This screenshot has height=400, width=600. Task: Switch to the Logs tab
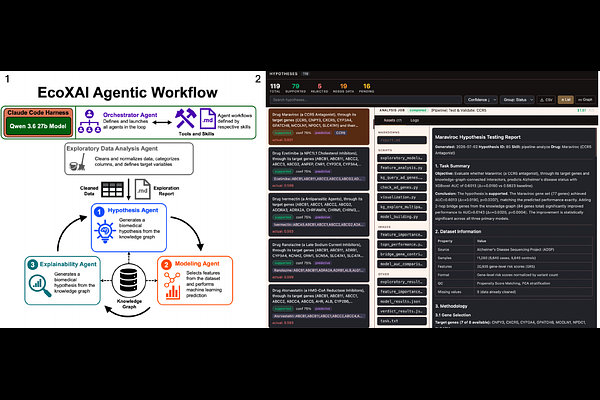[415, 120]
